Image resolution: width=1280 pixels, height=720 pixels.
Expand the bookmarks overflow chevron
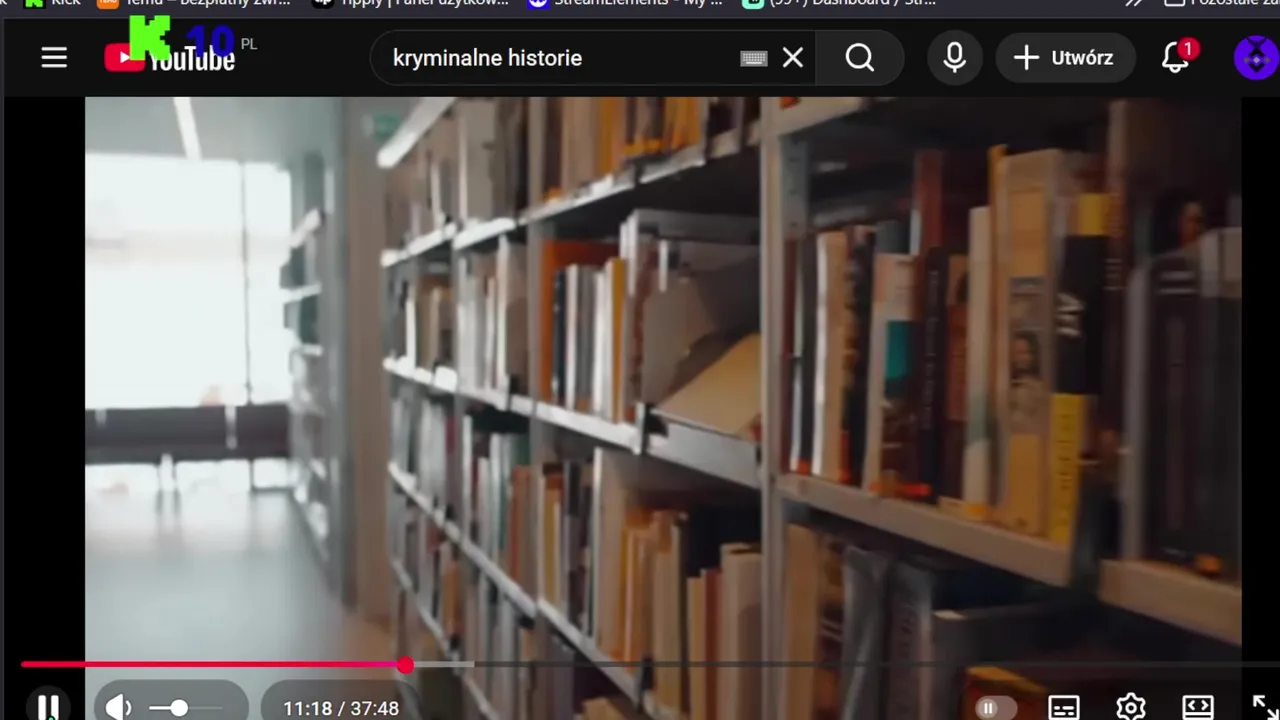1134,3
